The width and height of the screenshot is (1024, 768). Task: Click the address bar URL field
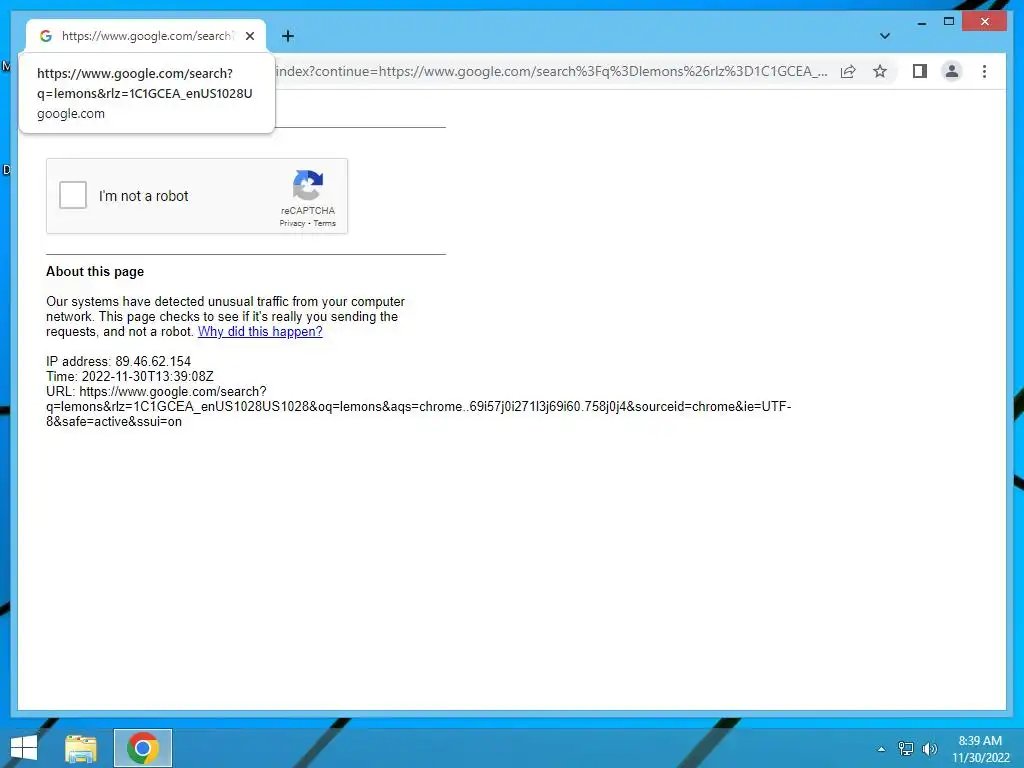click(x=552, y=71)
